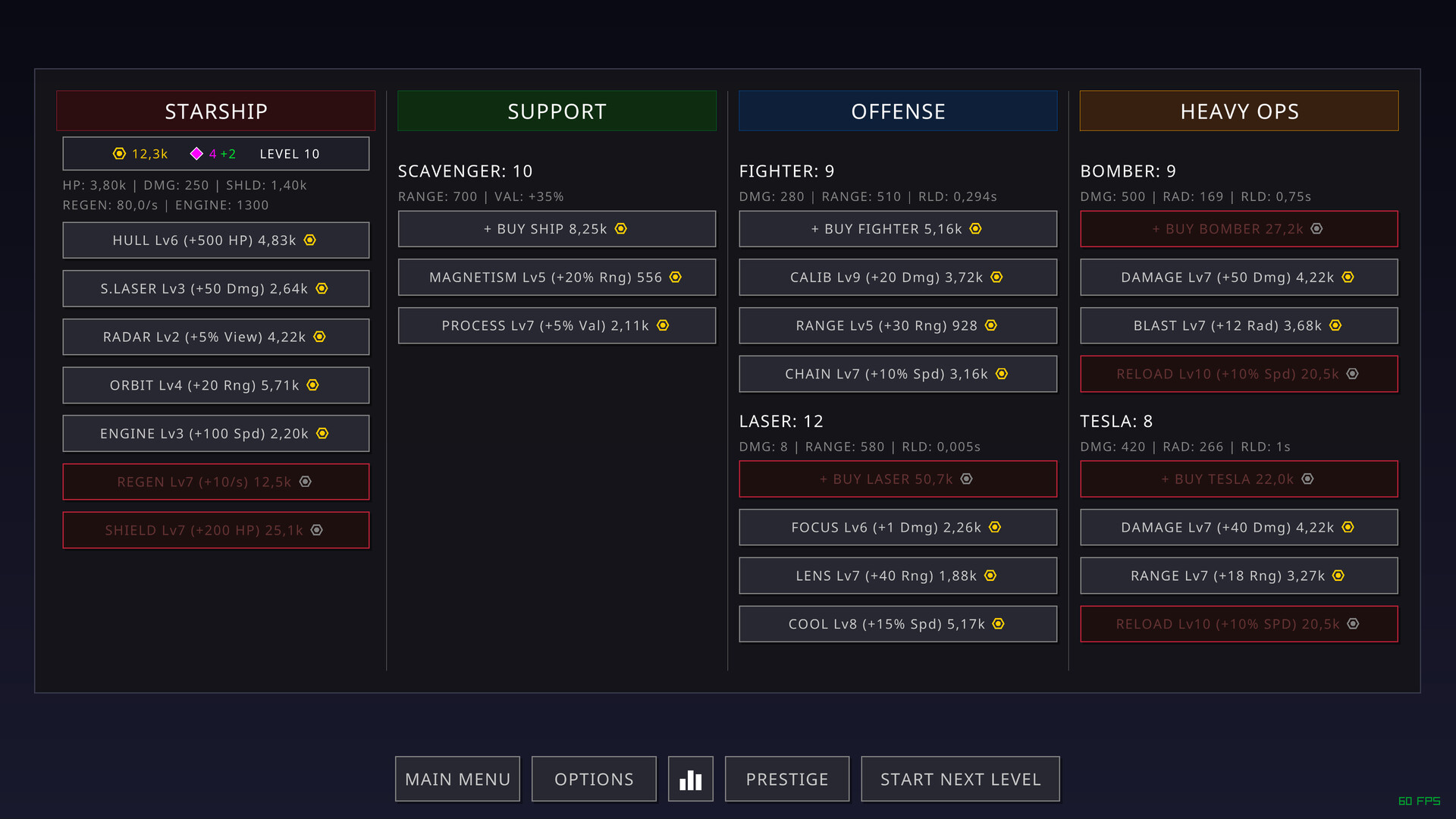Click the 60 FPS indicator

pyautogui.click(x=1419, y=799)
